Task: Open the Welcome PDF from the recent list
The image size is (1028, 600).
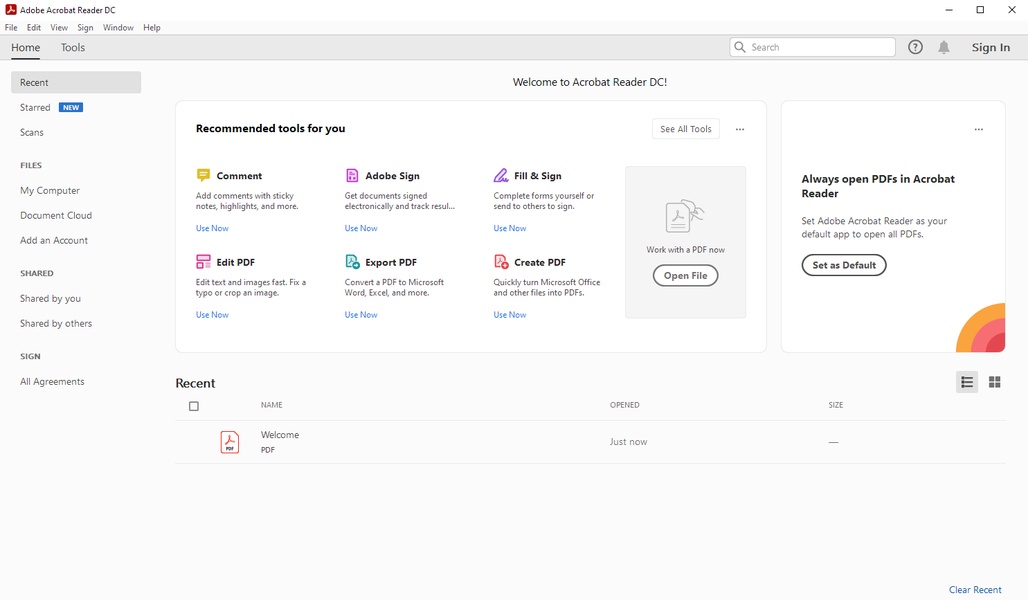Action: [x=280, y=435]
